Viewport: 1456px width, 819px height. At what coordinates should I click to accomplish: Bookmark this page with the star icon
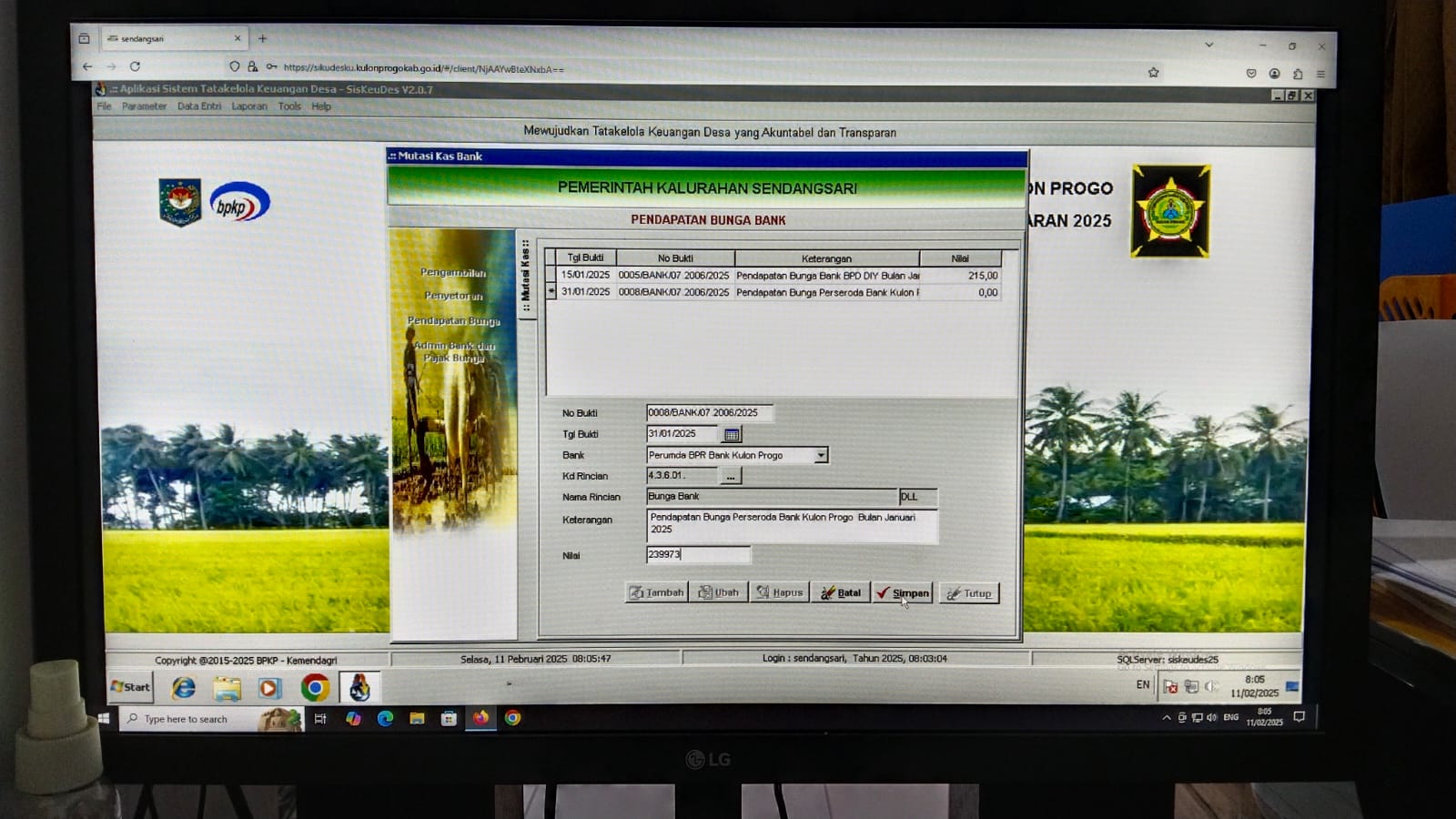click(1153, 73)
